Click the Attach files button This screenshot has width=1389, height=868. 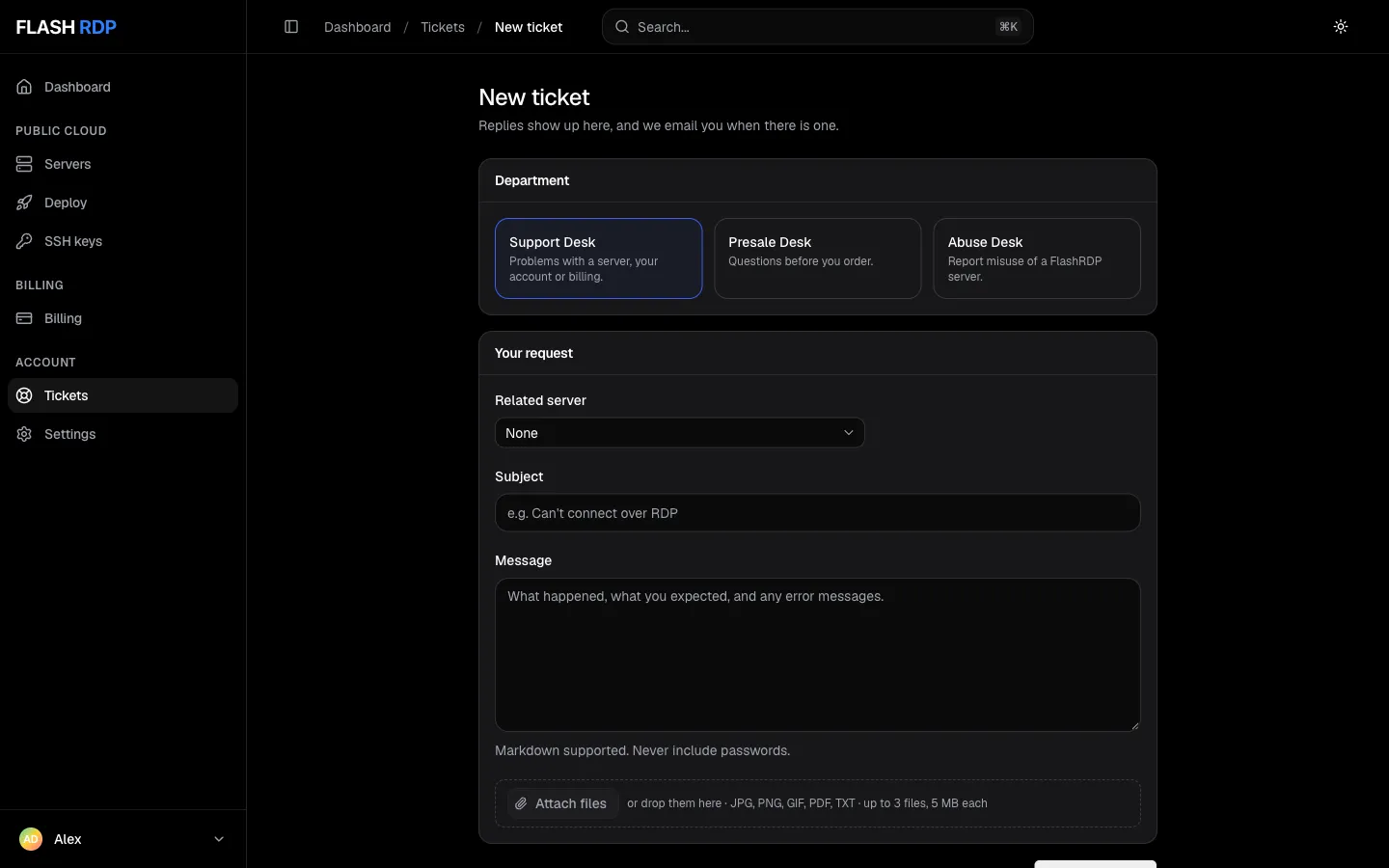point(562,803)
